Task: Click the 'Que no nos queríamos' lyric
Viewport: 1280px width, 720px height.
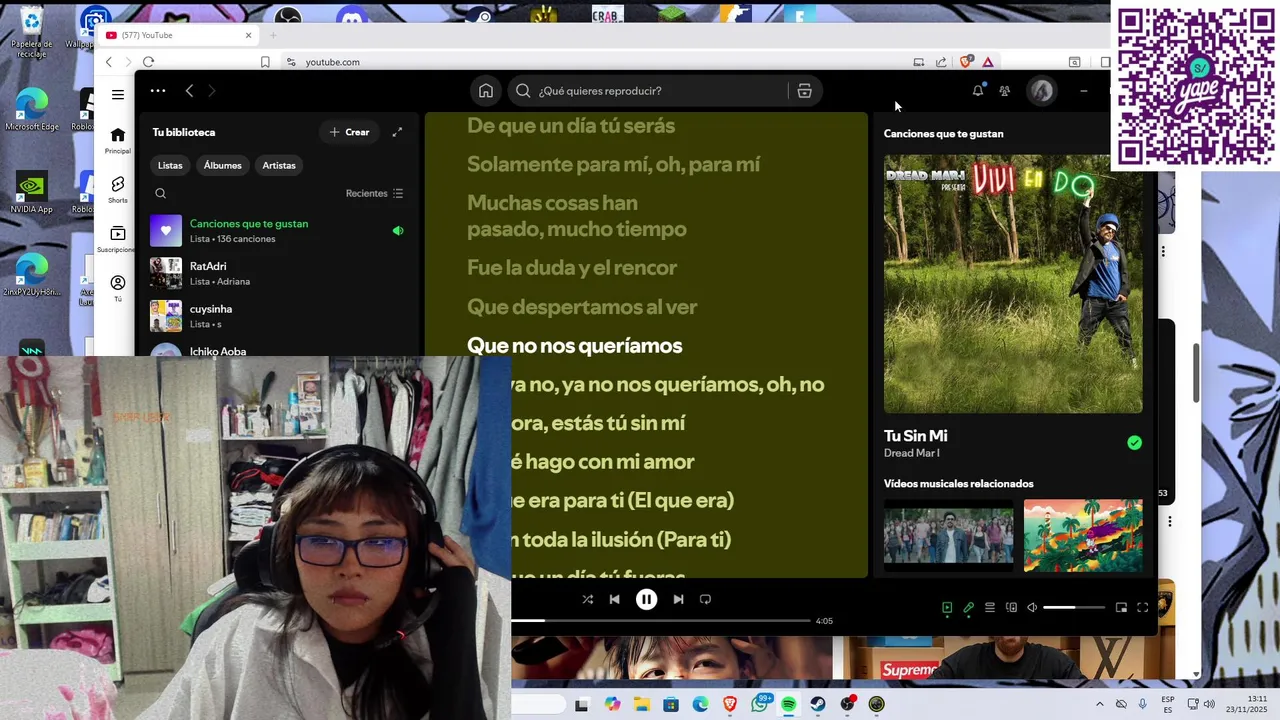Action: click(x=574, y=346)
